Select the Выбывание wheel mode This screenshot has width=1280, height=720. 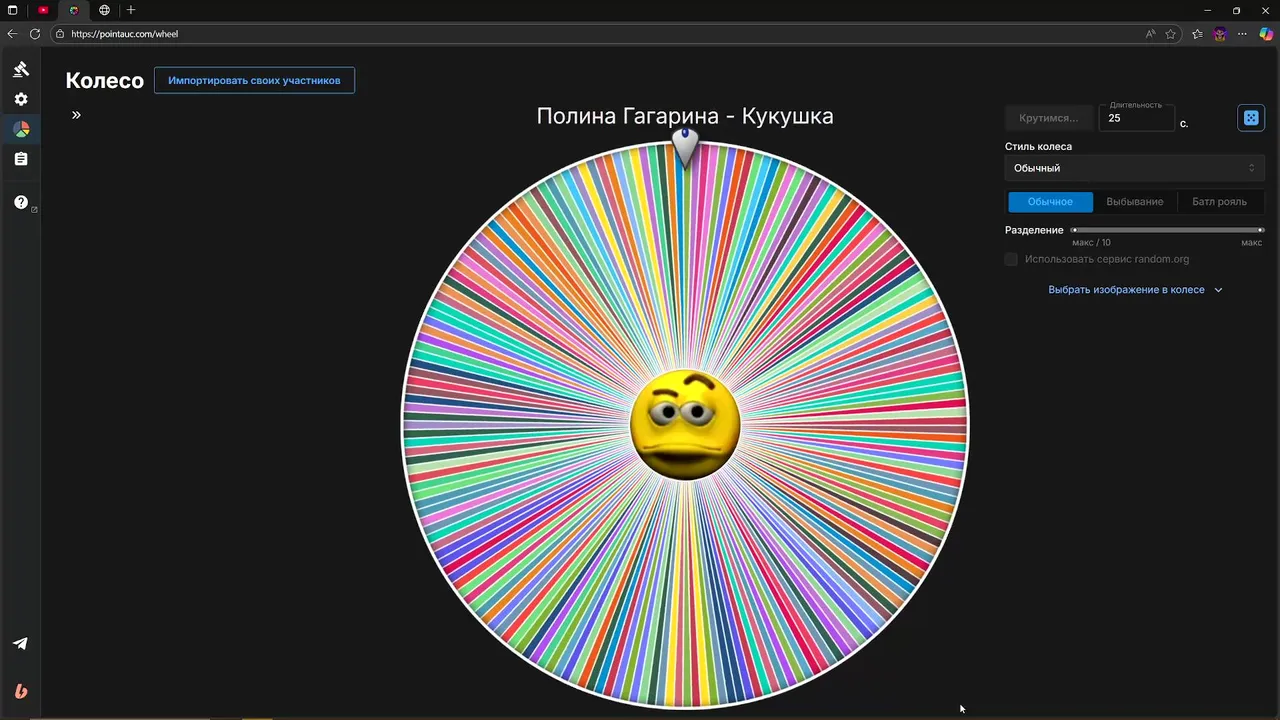[1134, 202]
